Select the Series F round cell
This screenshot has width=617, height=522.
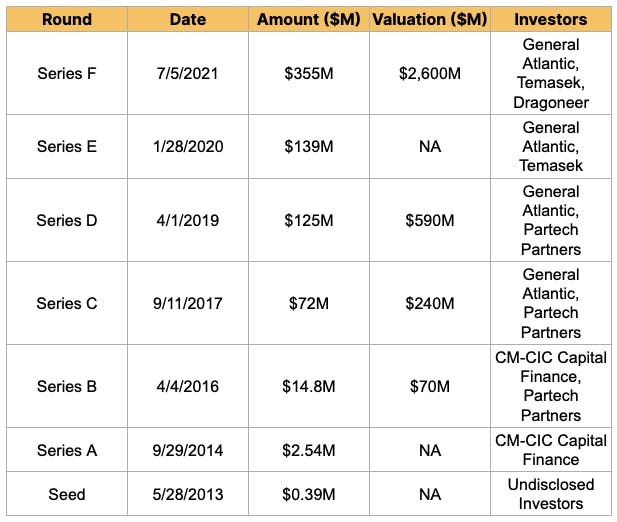click(67, 74)
